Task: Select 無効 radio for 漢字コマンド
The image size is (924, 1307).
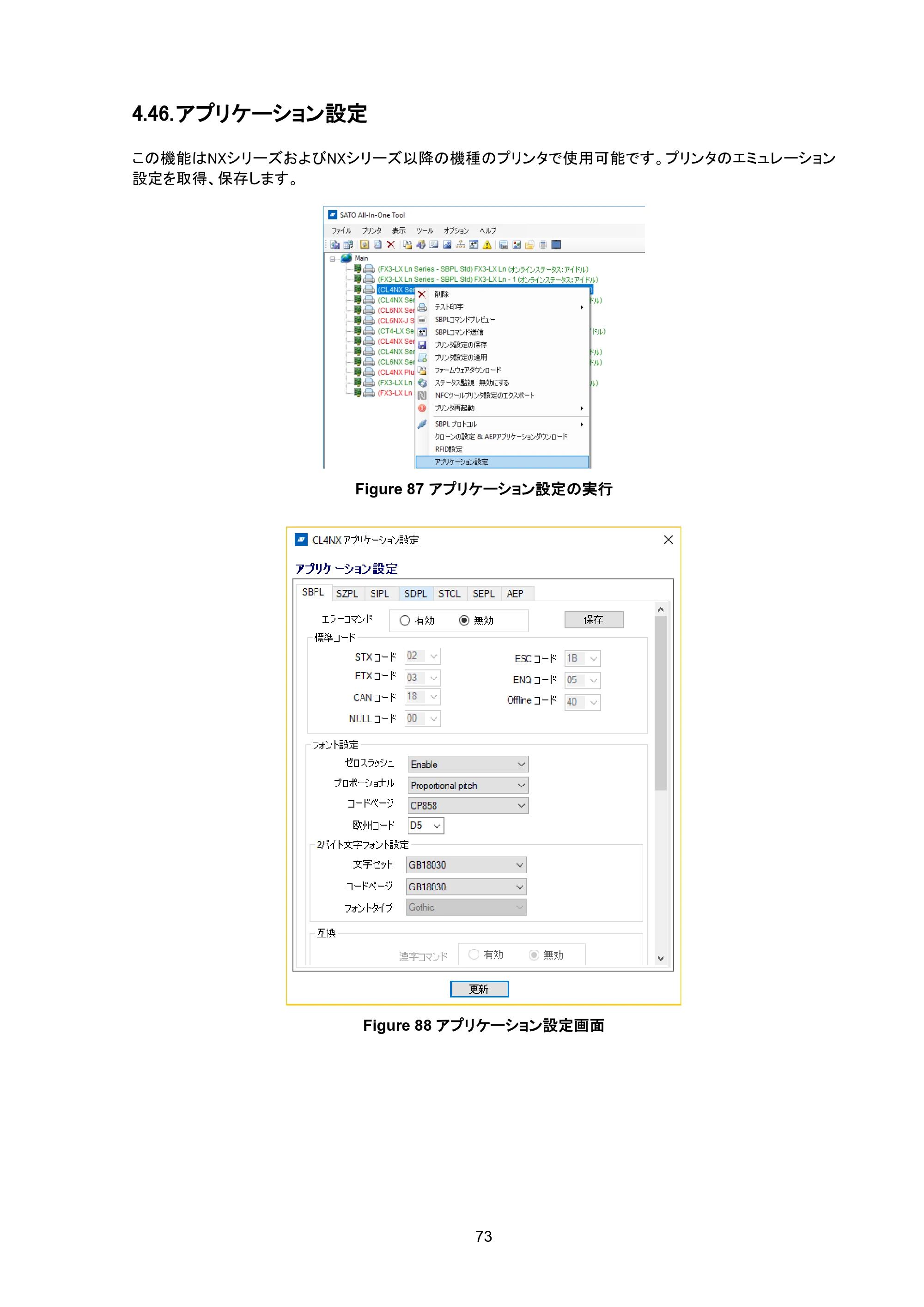Action: pos(534,954)
